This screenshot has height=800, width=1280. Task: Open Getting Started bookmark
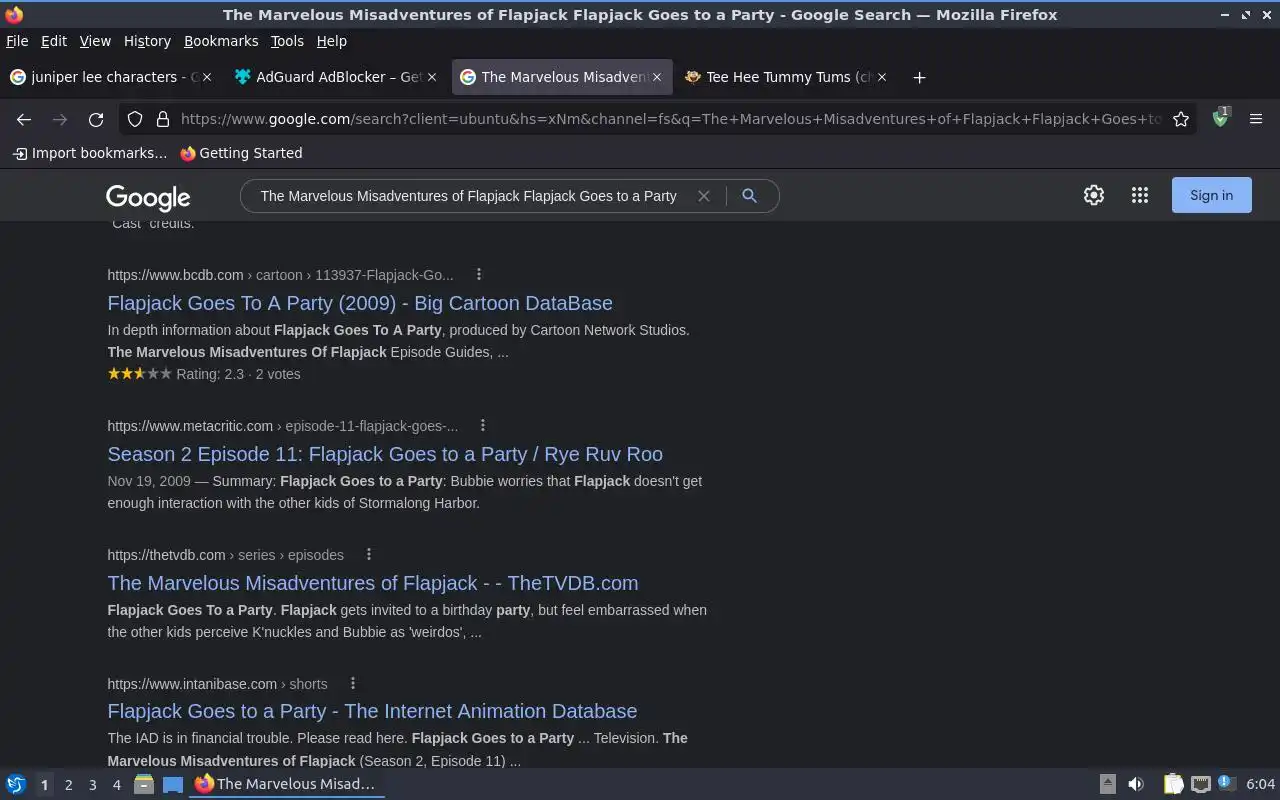(241, 153)
